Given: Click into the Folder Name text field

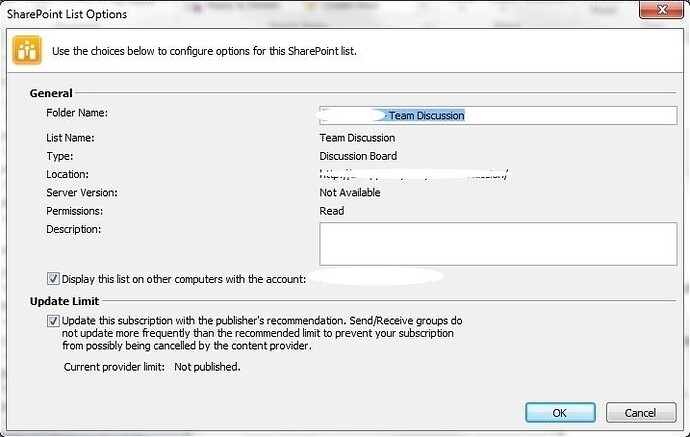Looking at the screenshot, I should (x=498, y=115).
